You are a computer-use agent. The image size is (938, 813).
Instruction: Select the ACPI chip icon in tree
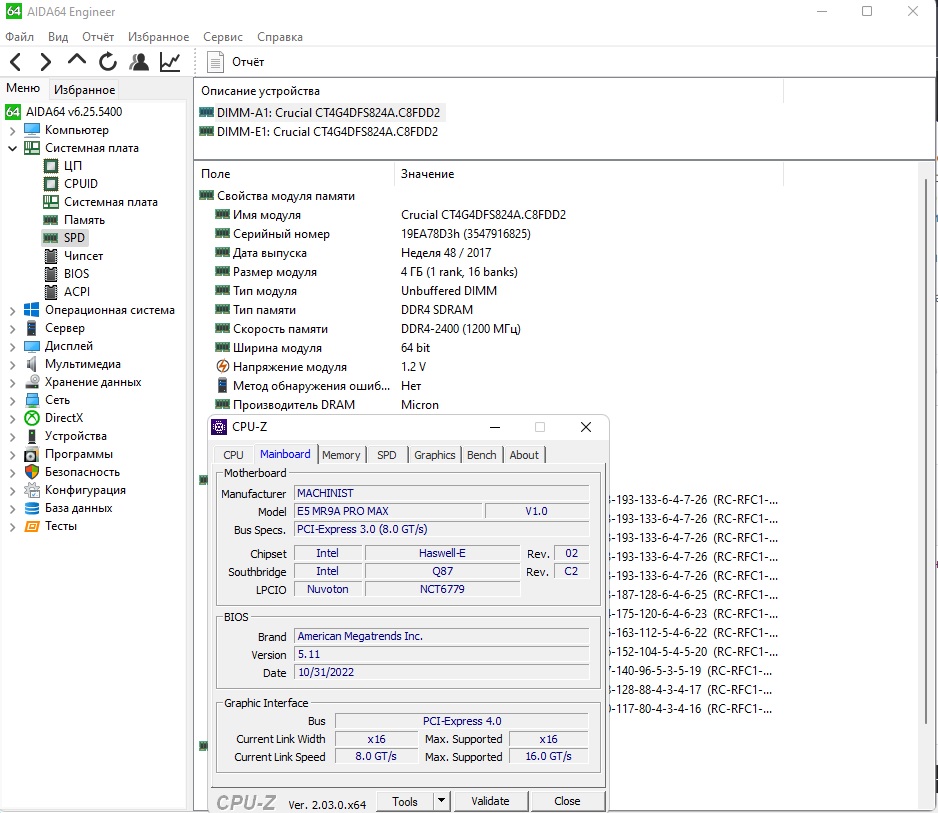coord(51,292)
